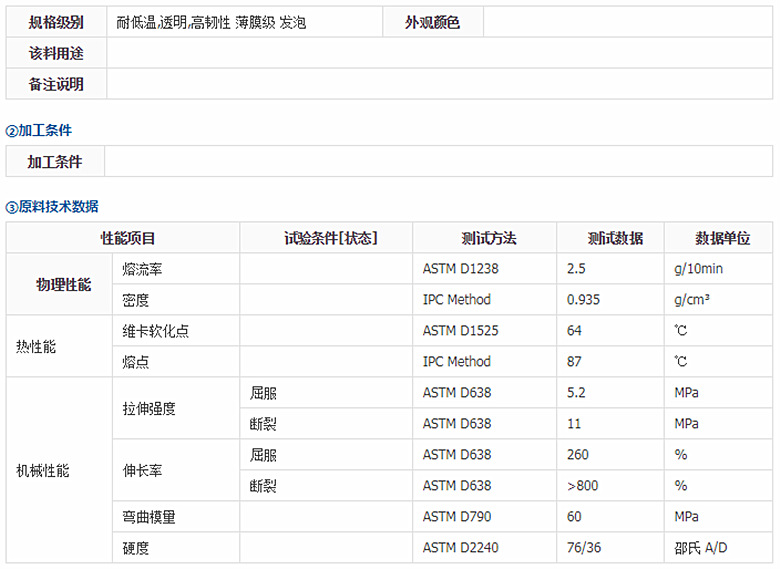Select the 该料用途 row label

(56, 53)
